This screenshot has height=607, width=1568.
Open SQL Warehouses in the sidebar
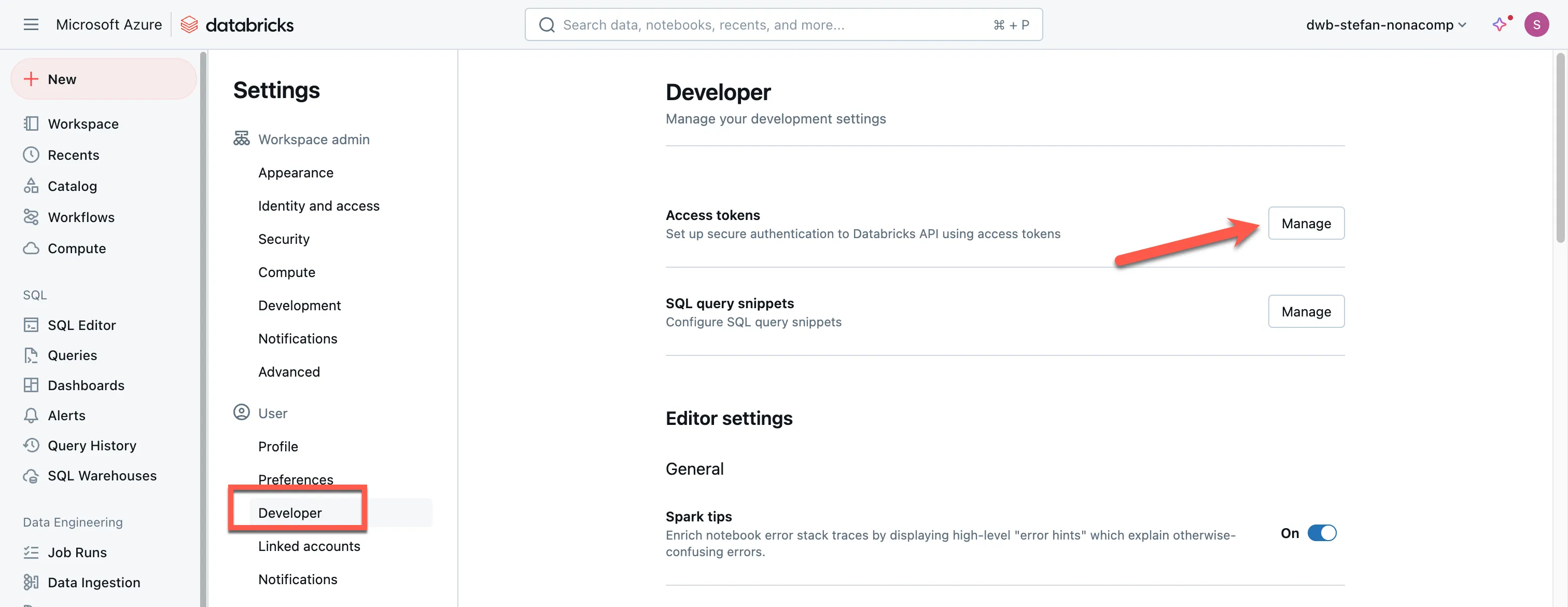102,476
